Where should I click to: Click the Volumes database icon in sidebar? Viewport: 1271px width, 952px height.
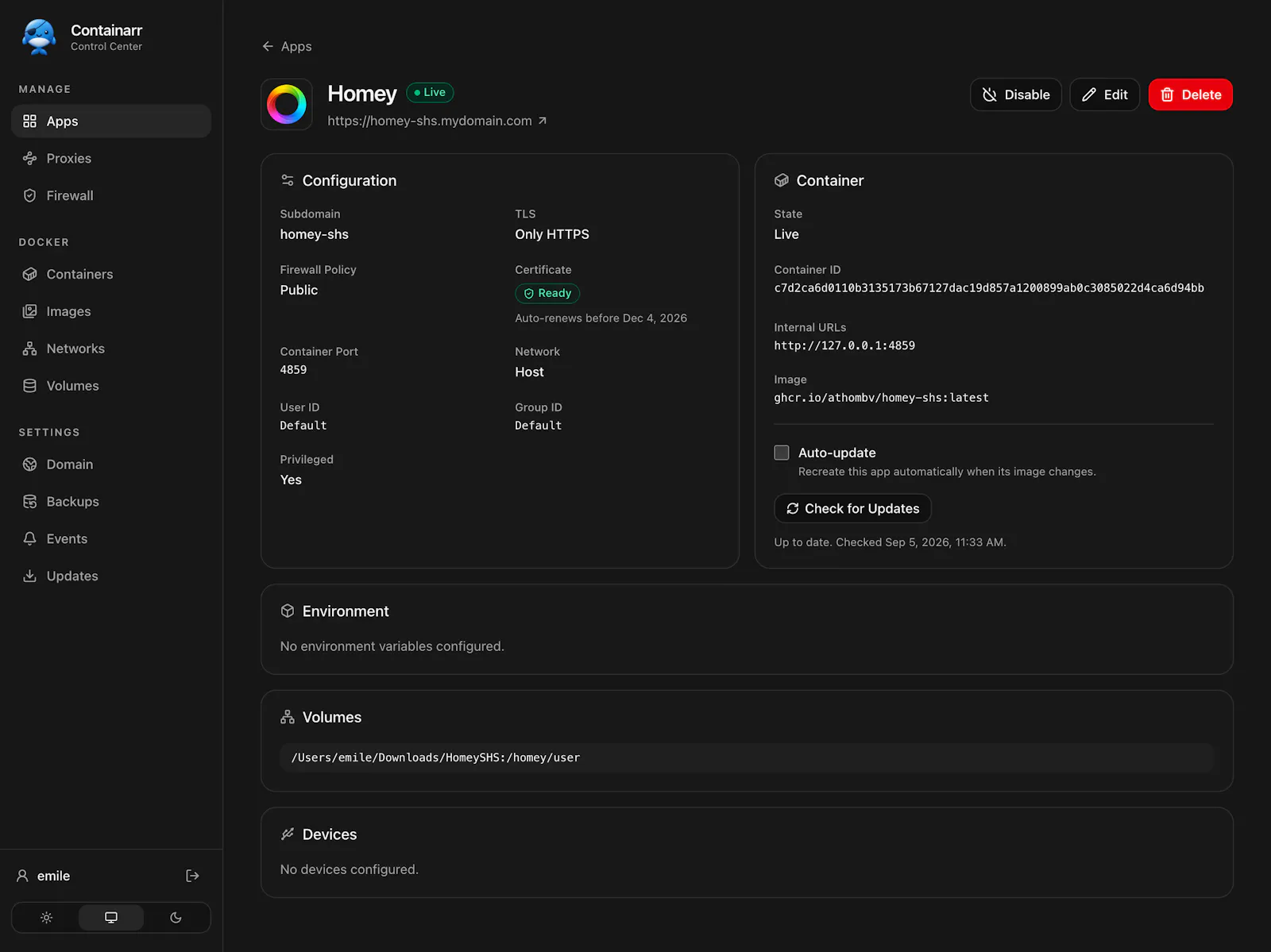click(x=29, y=386)
